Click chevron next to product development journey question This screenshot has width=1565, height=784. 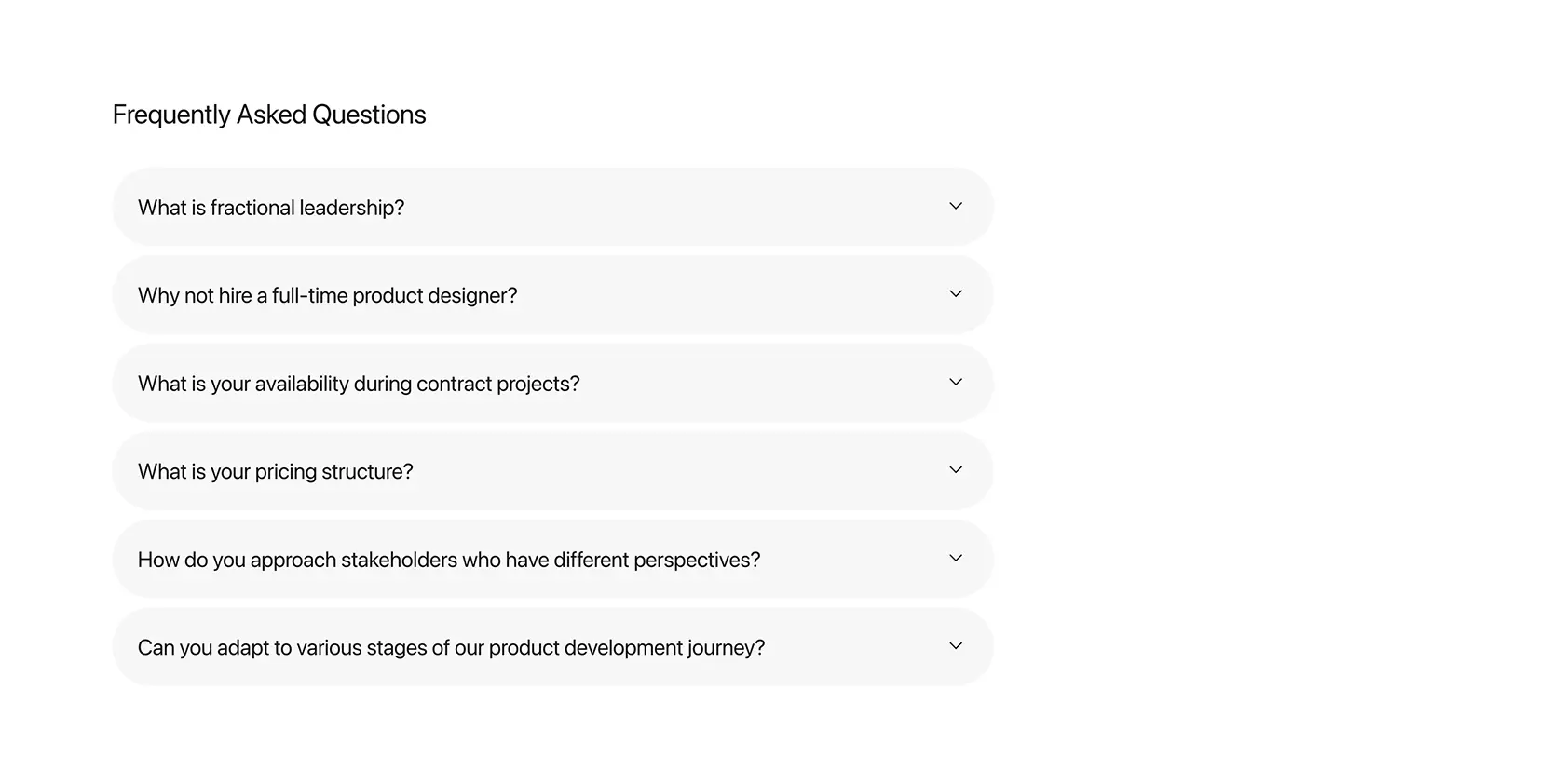coord(955,646)
